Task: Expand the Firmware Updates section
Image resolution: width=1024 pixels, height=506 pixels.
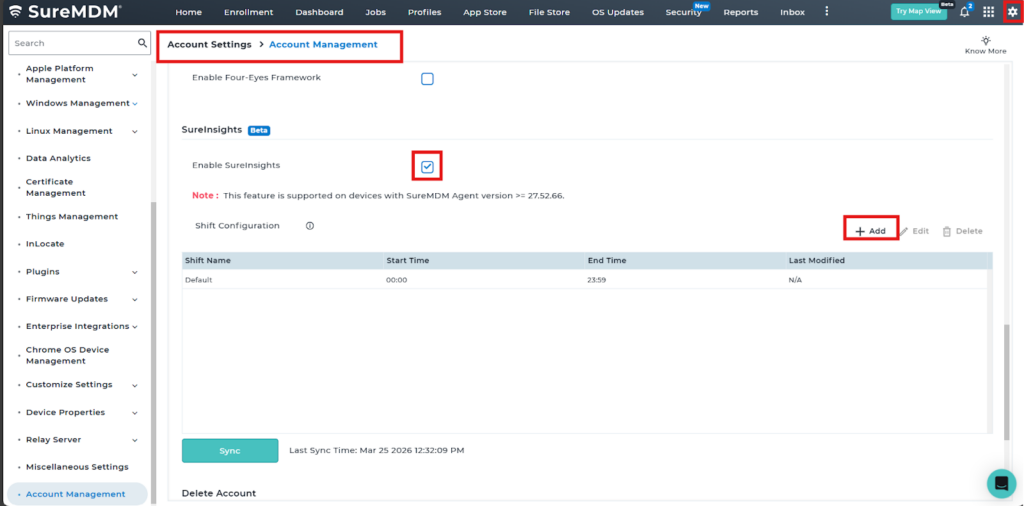Action: [135, 299]
